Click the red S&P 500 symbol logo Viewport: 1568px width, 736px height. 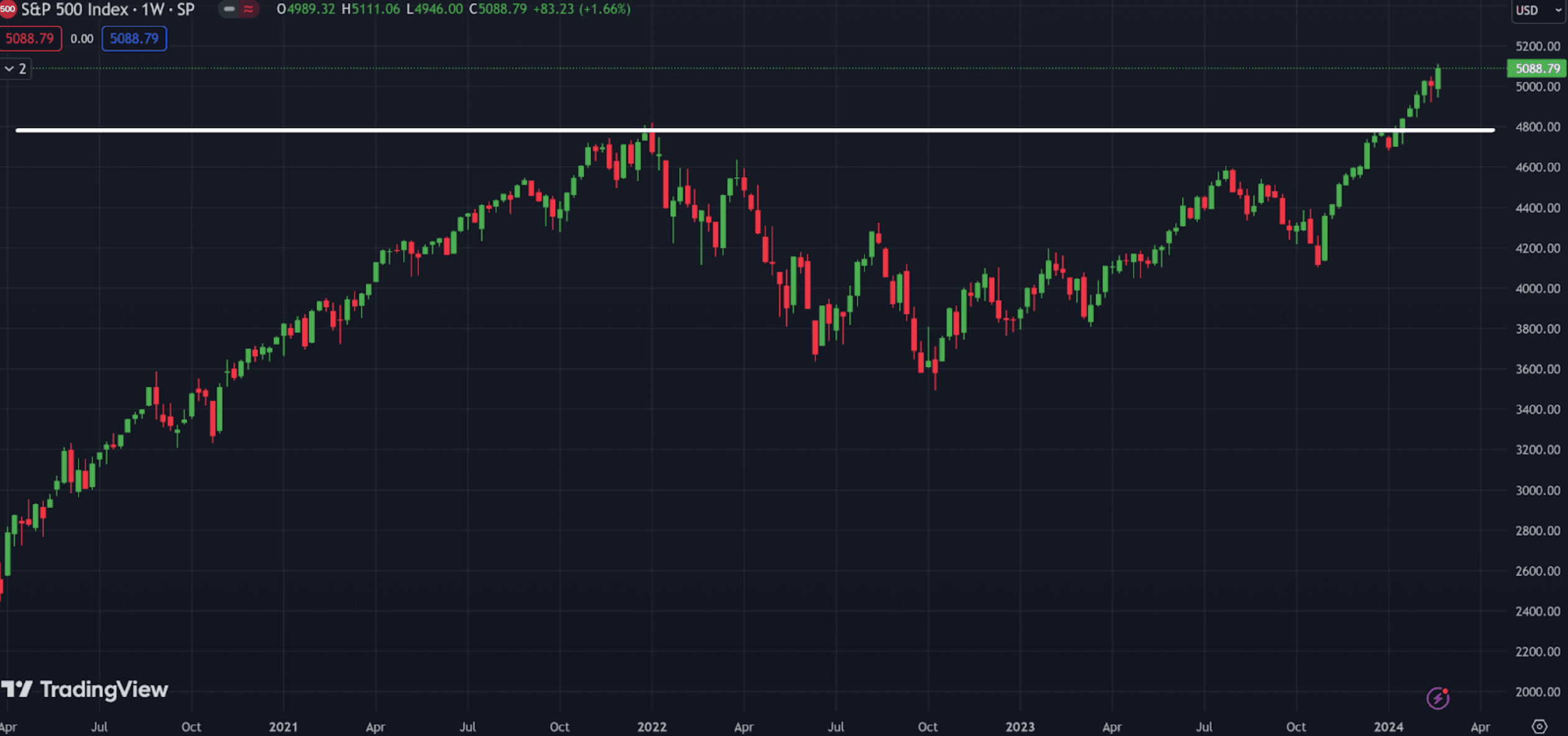click(7, 9)
